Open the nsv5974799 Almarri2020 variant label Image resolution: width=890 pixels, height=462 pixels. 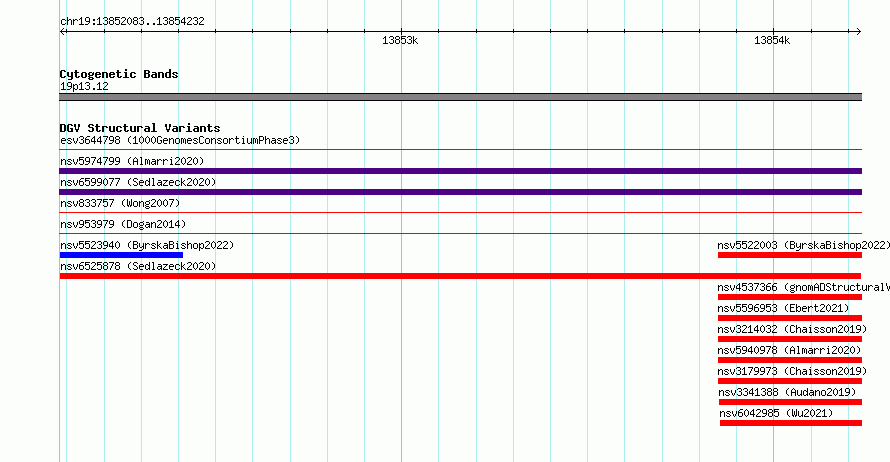[132, 161]
